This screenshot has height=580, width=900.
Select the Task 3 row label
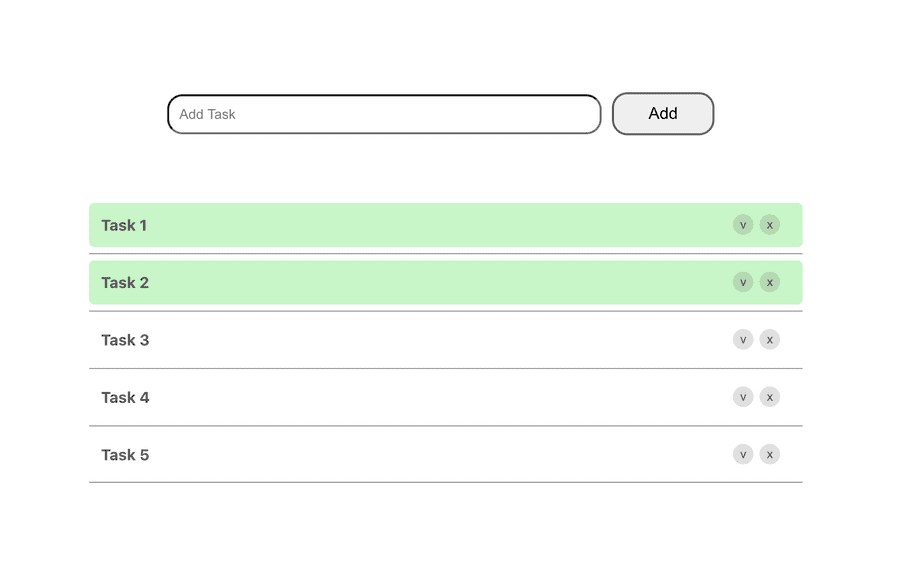125,340
